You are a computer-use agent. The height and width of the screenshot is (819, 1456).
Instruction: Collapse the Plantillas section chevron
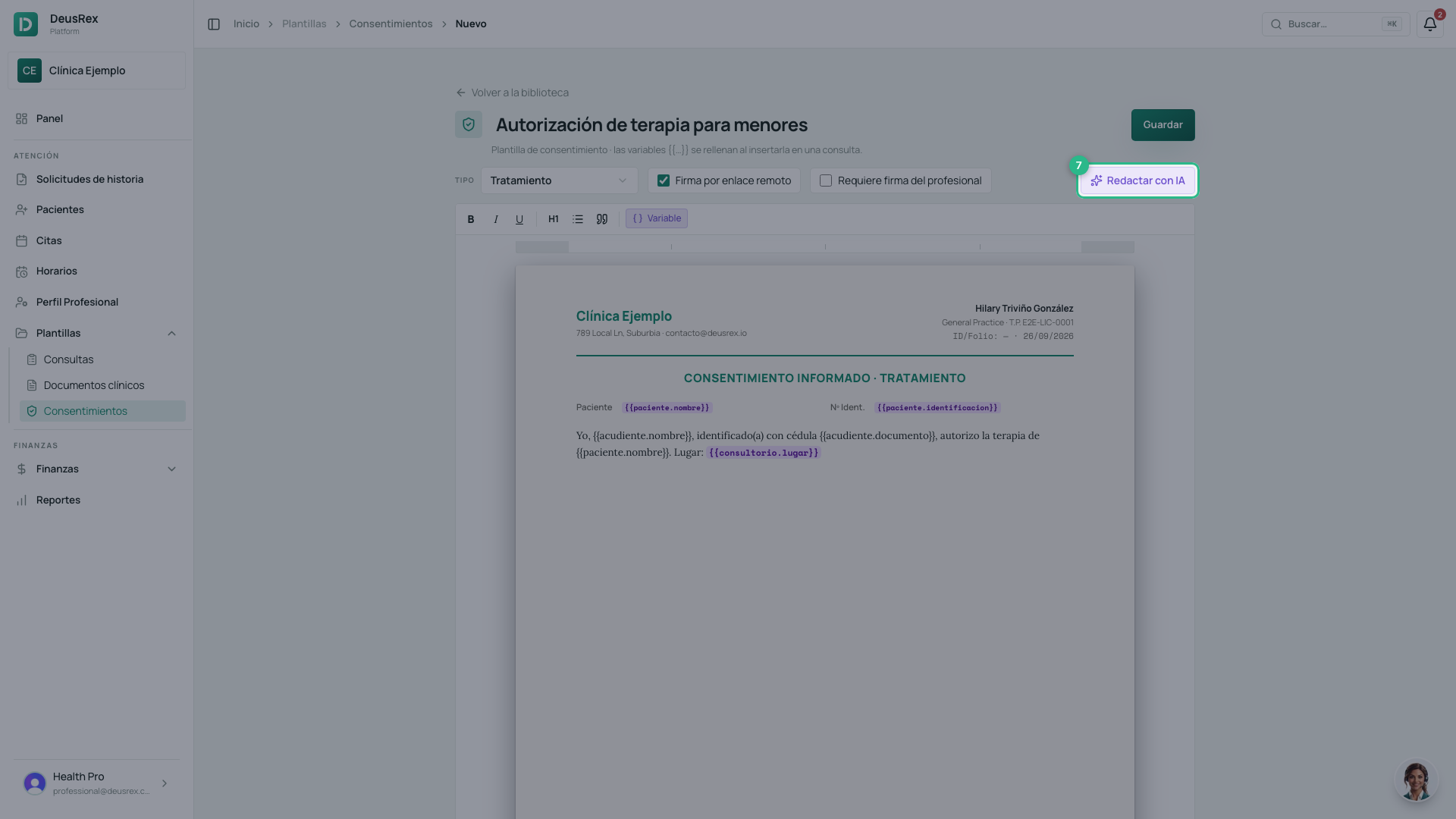point(171,334)
